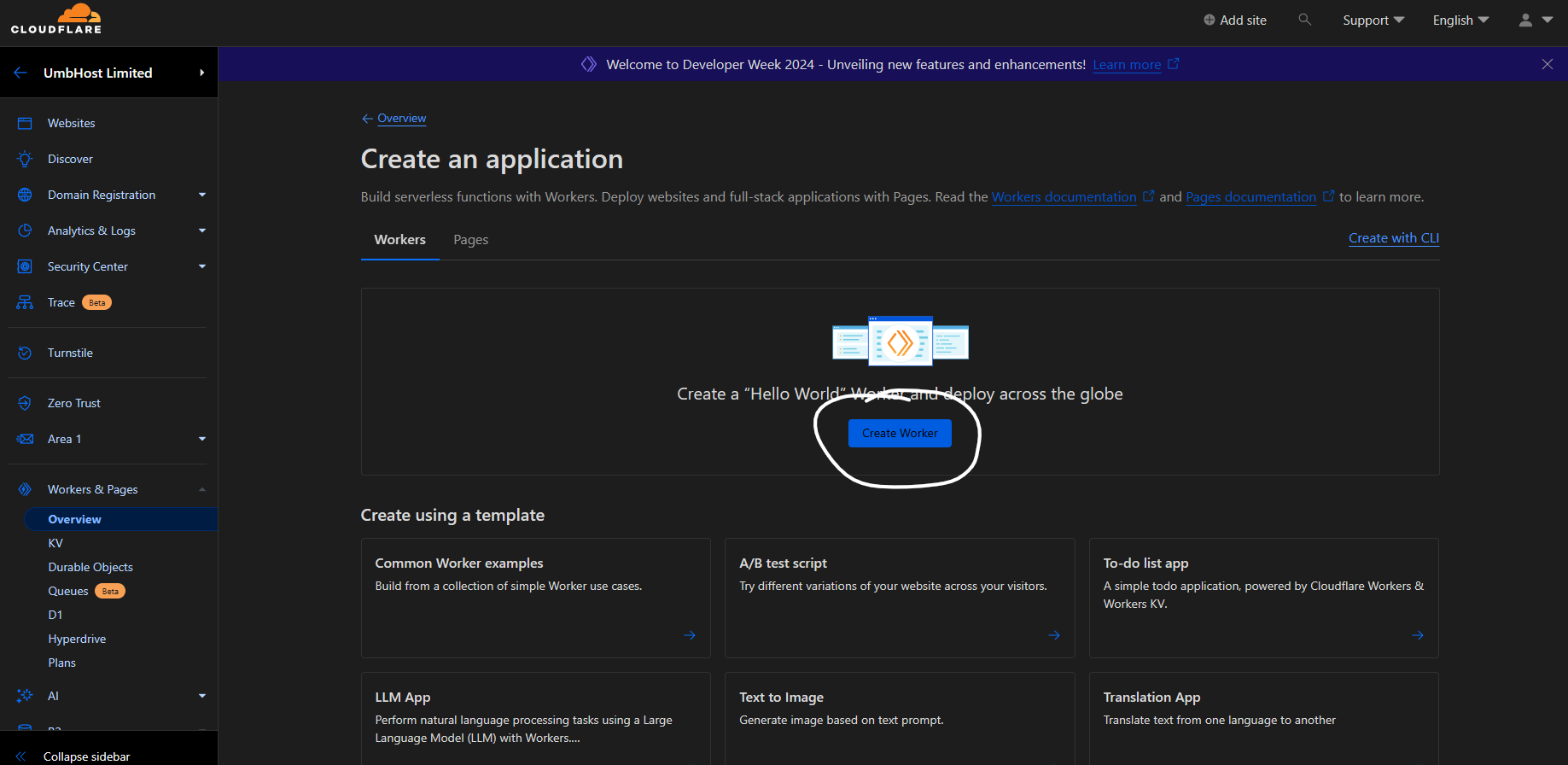Expand the Analytics & Logs submenu arrow
1568x765 pixels.
(x=202, y=231)
